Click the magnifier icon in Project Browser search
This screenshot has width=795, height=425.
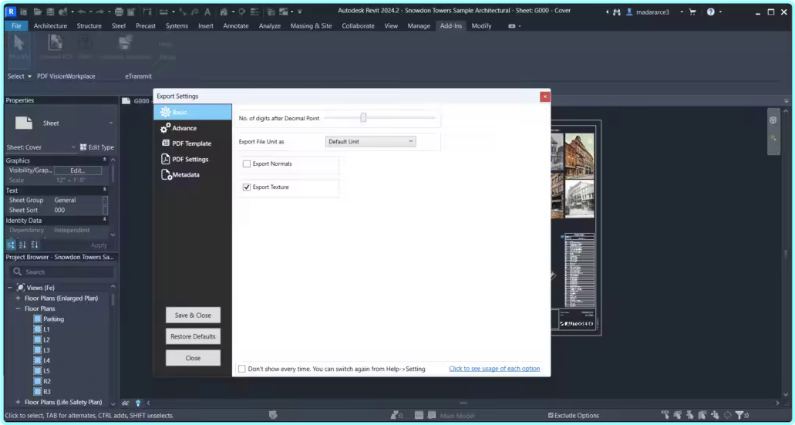pyautogui.click(x=18, y=272)
